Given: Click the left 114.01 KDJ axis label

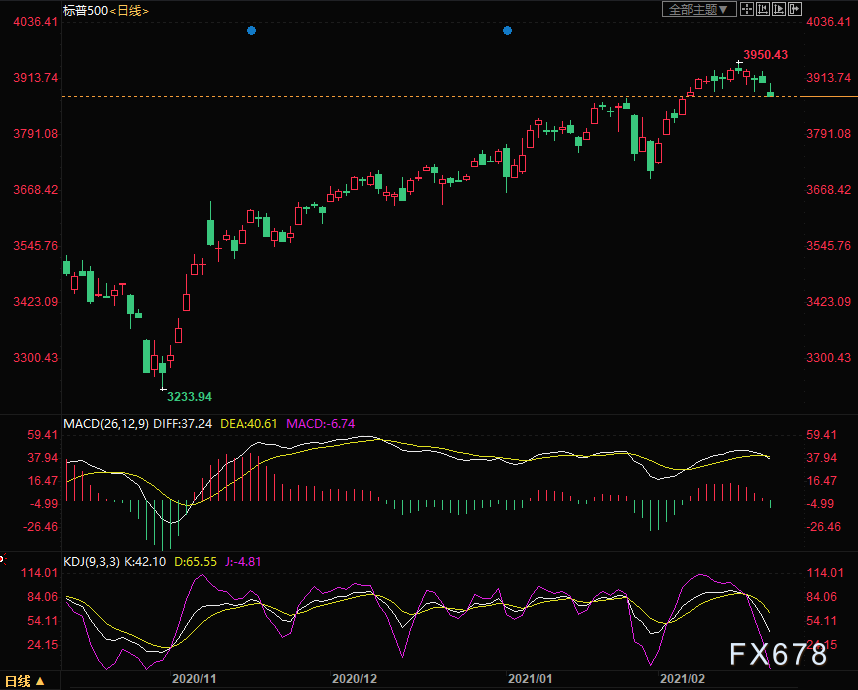Looking at the screenshot, I should pos(39,573).
